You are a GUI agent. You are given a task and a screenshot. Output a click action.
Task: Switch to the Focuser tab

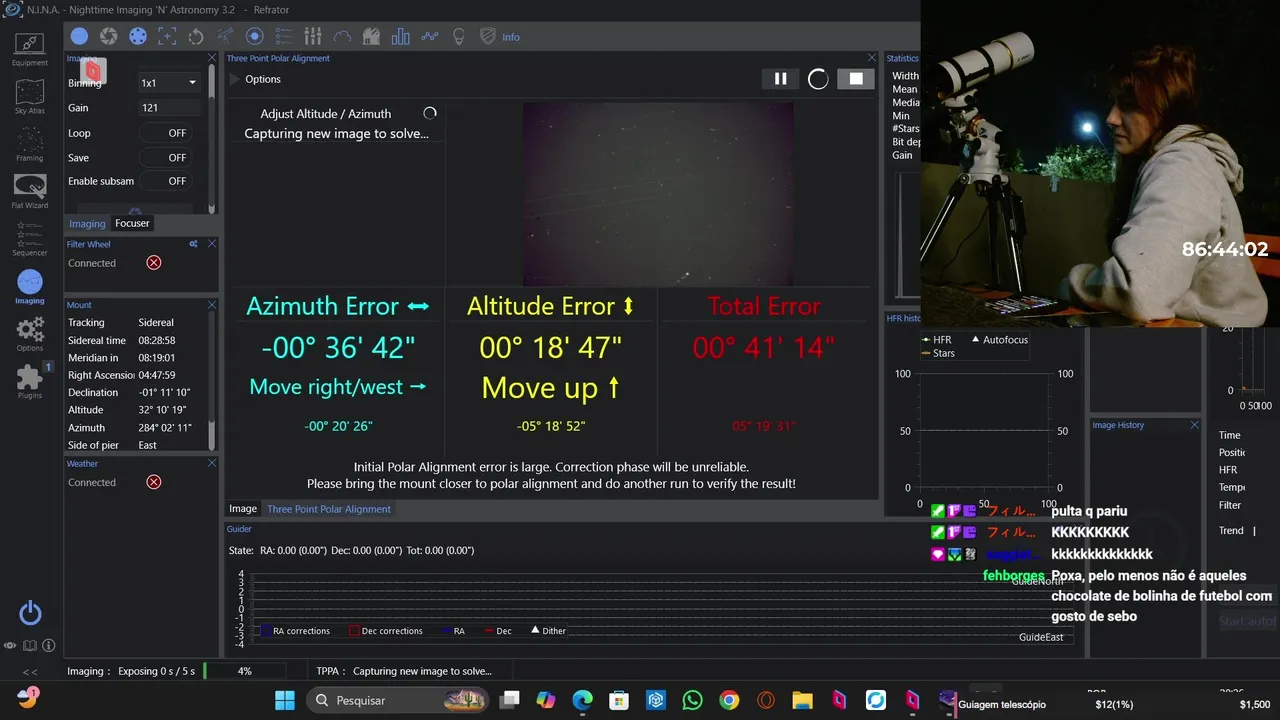pyautogui.click(x=132, y=223)
